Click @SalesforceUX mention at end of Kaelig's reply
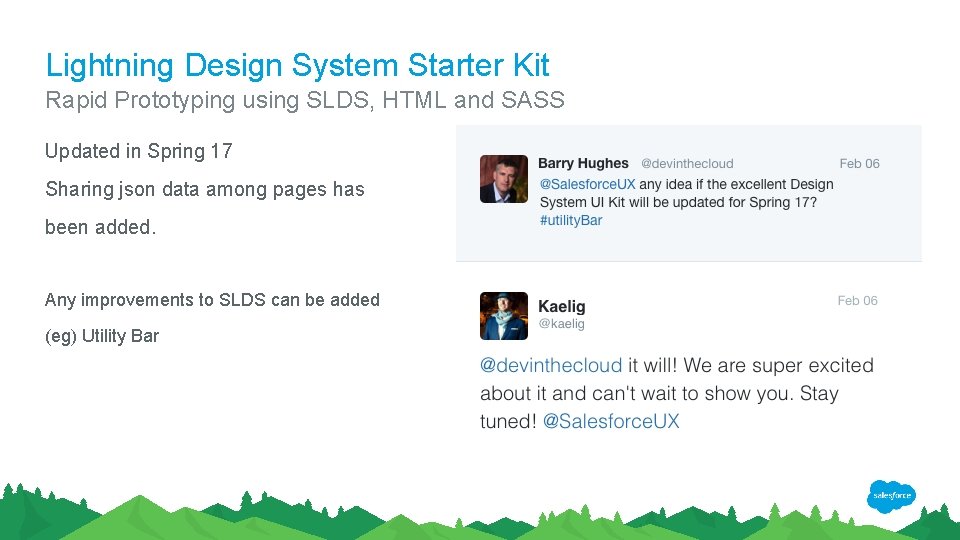The width and height of the screenshot is (960, 540). [611, 421]
